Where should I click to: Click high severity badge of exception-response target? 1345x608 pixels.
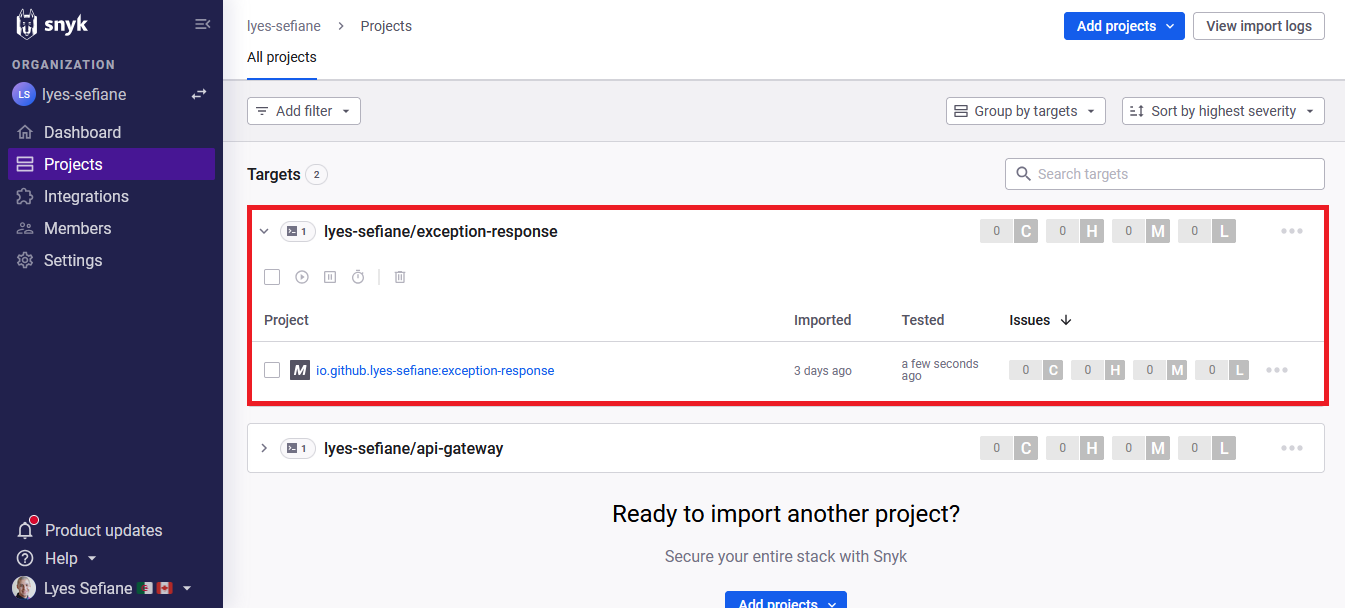coord(1075,231)
